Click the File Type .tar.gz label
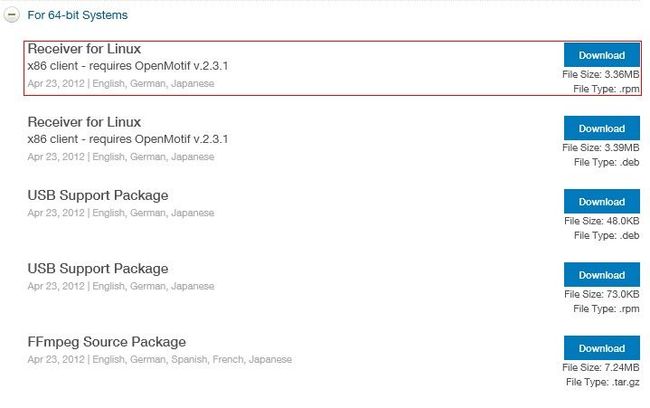Screen dimensions: 650x408 pyautogui.click(x=603, y=382)
